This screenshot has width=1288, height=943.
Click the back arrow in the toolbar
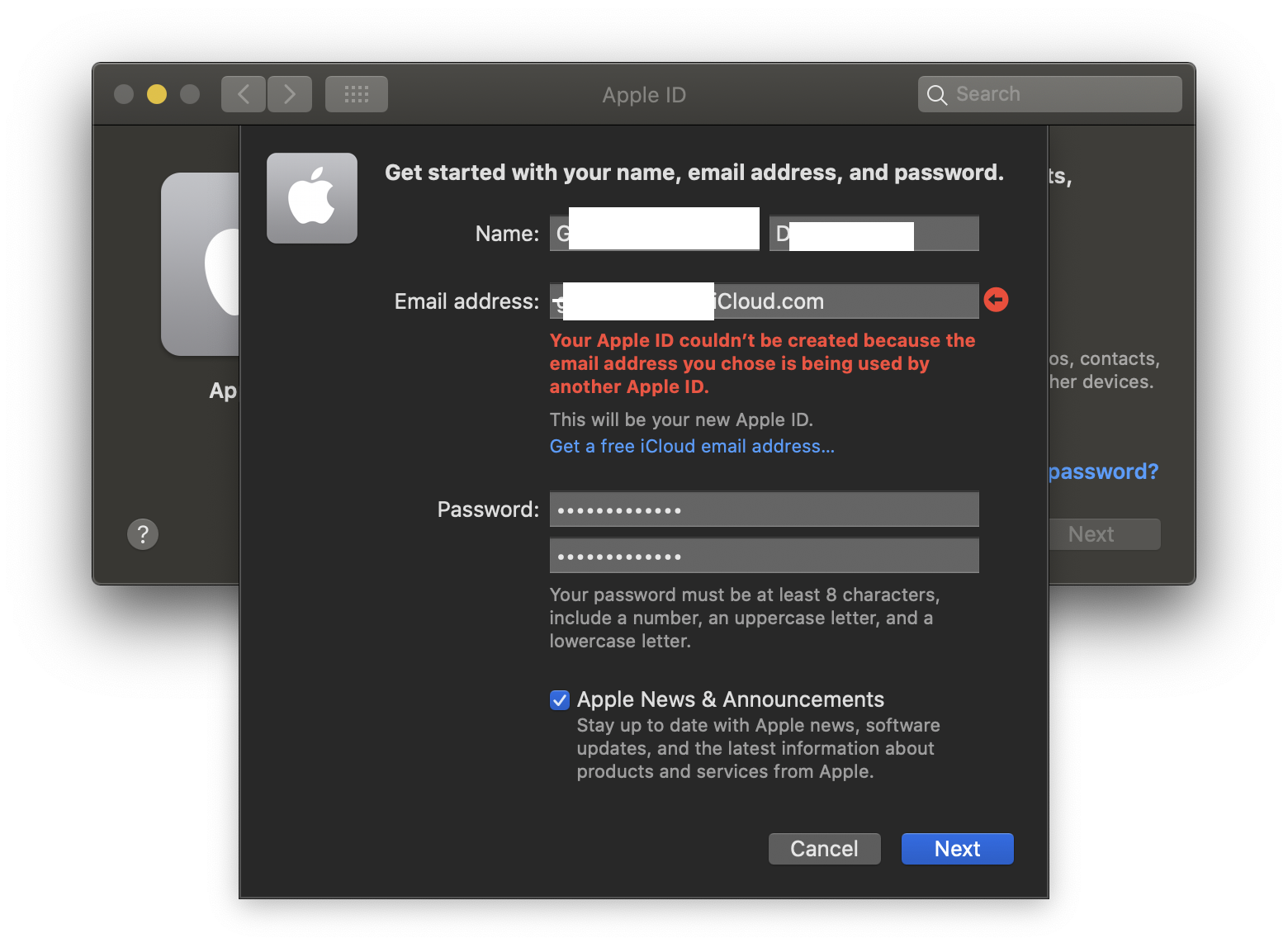click(244, 94)
